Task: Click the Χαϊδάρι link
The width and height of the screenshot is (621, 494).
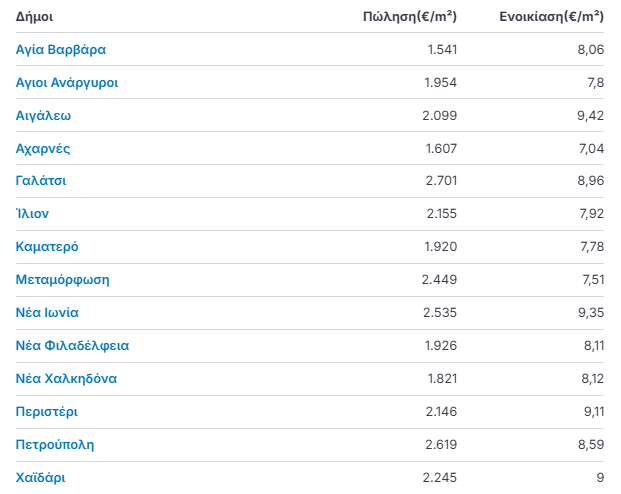Action: point(41,477)
